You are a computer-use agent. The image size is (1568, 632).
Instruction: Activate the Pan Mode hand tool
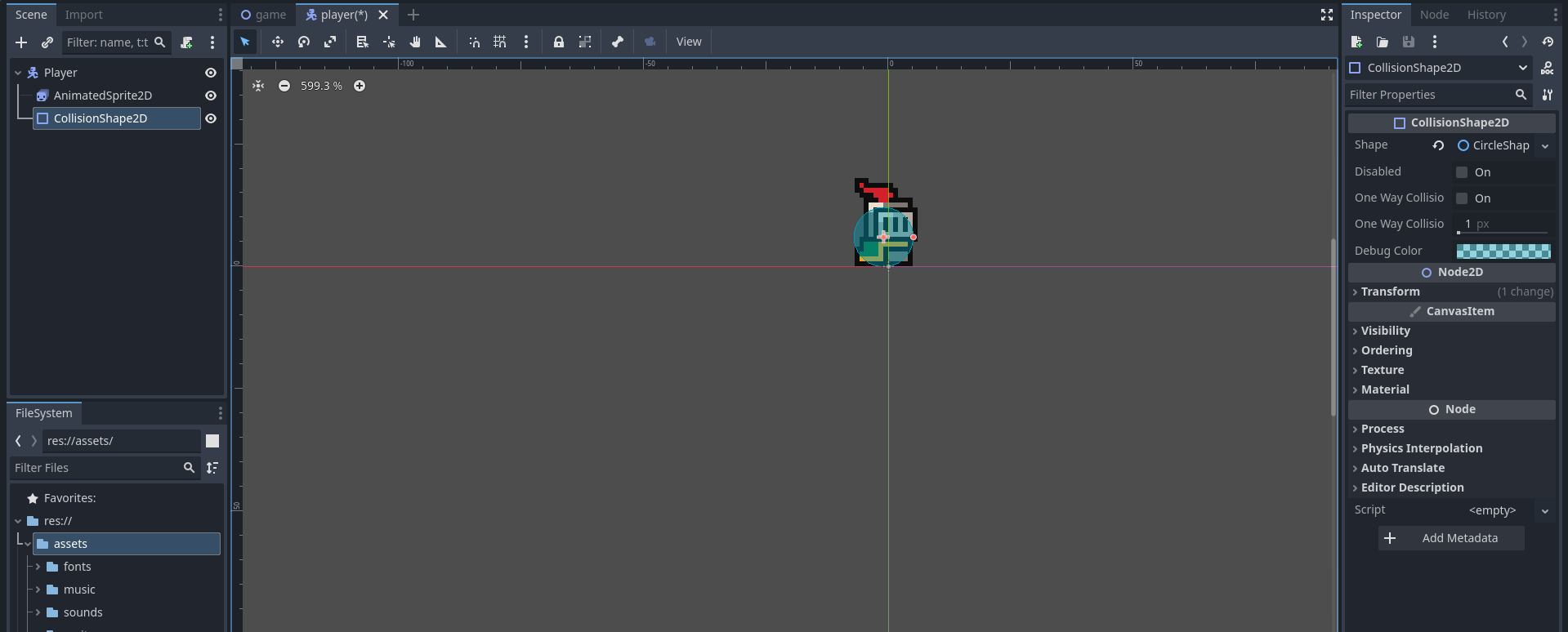(415, 42)
